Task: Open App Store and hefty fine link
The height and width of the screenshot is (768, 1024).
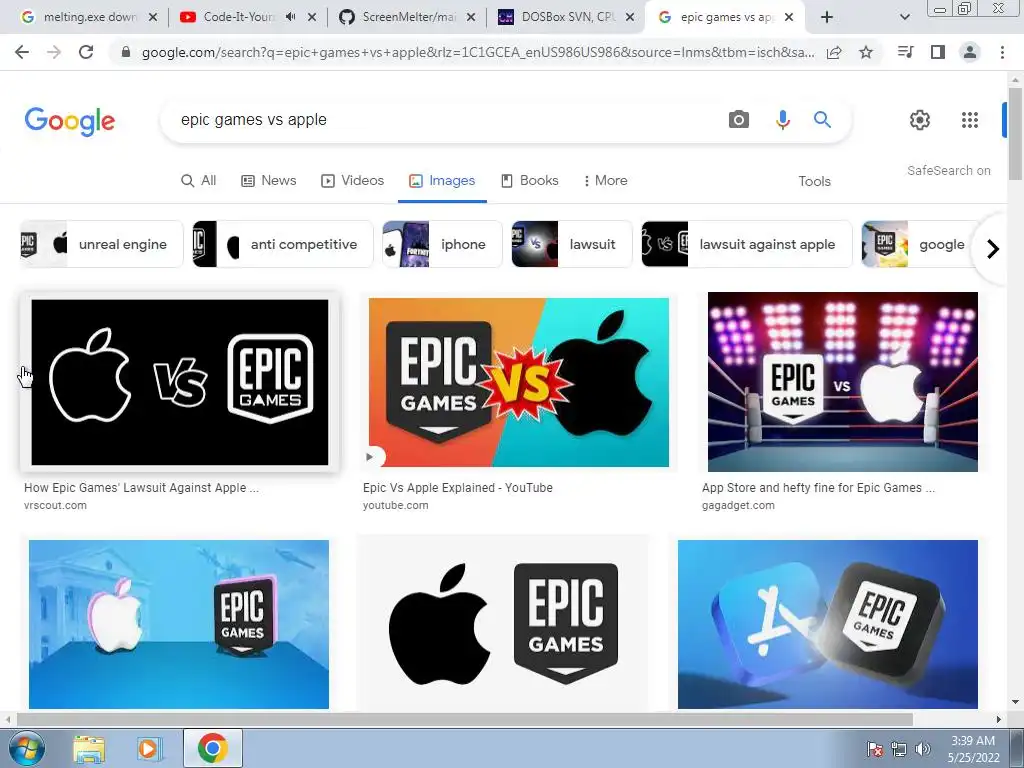Action: click(818, 488)
